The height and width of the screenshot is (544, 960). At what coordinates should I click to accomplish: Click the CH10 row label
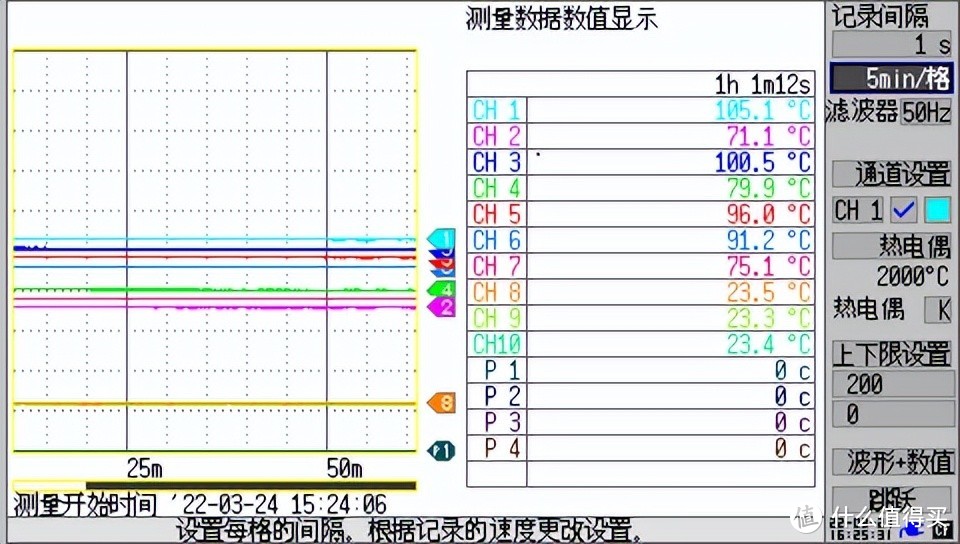pyautogui.click(x=497, y=344)
